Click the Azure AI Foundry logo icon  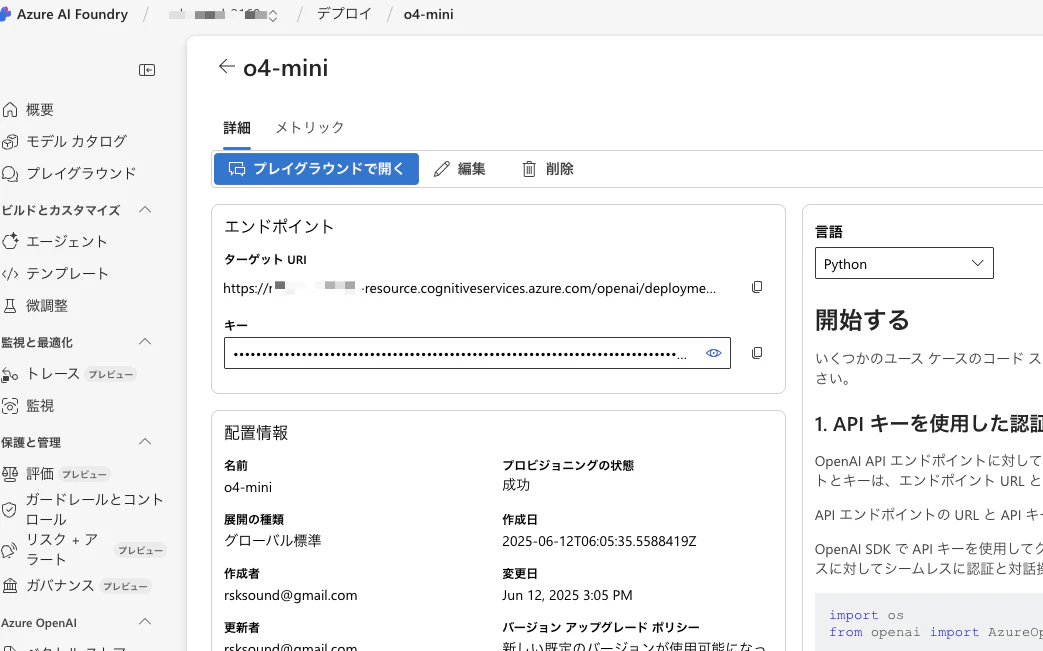pyautogui.click(x=5, y=15)
